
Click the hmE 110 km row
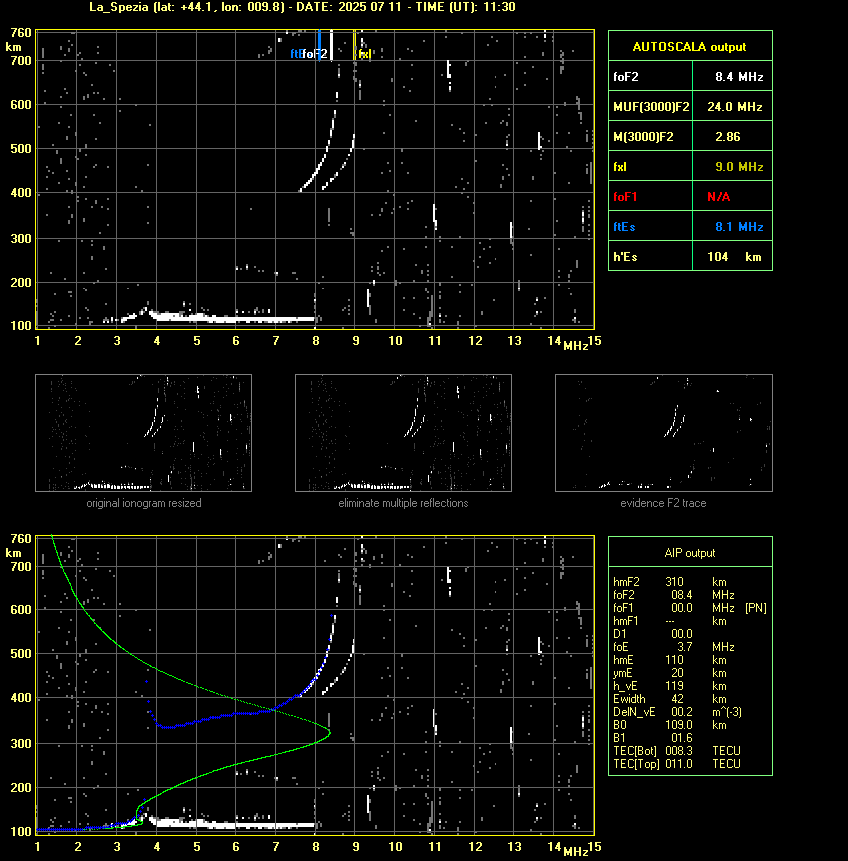(670, 660)
